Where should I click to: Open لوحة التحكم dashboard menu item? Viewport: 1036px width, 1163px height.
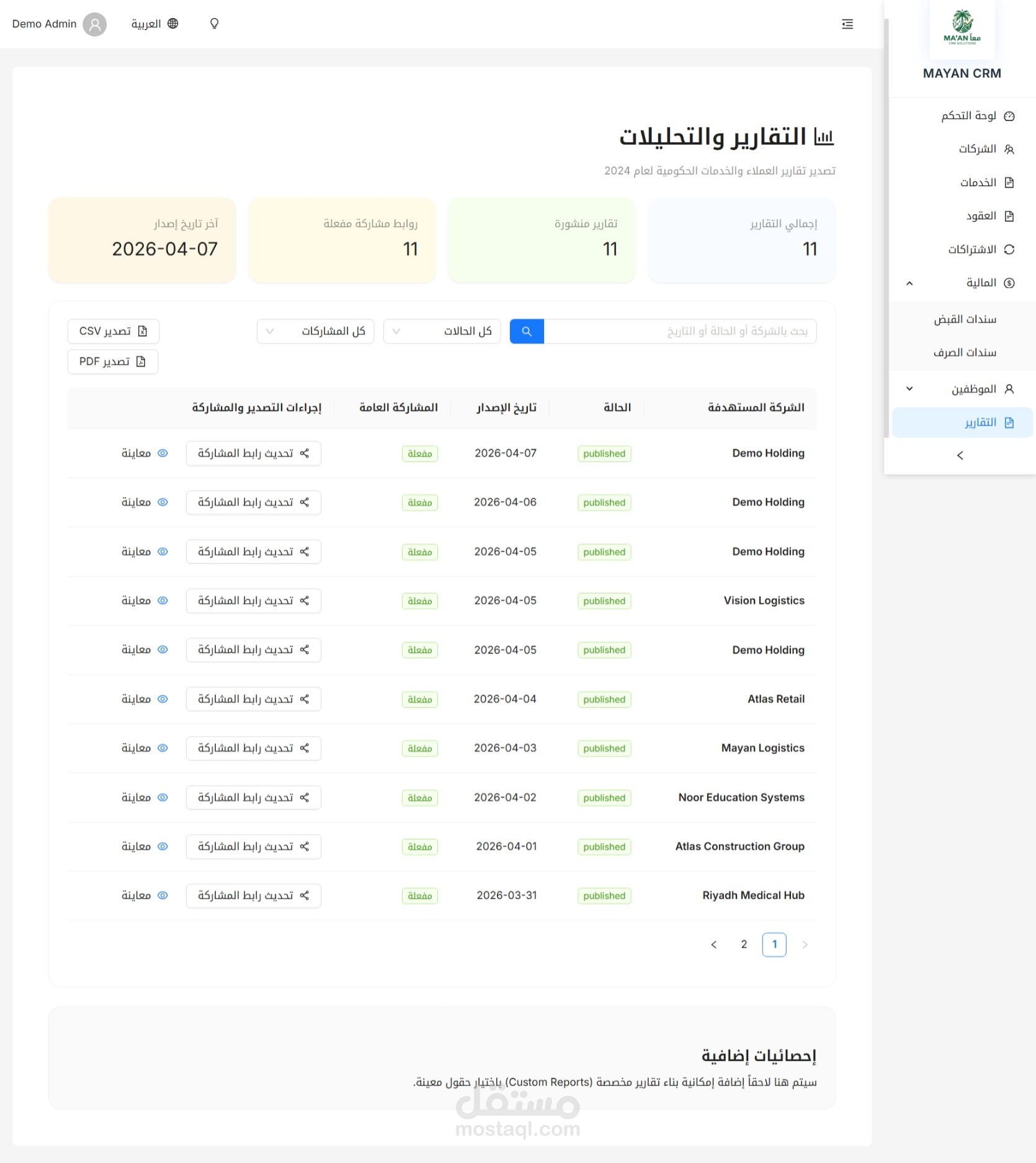point(962,116)
